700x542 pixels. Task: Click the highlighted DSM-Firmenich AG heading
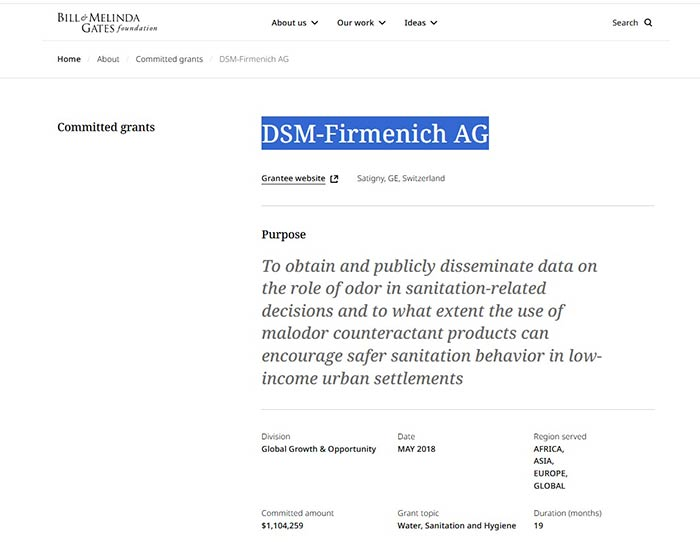click(x=375, y=133)
